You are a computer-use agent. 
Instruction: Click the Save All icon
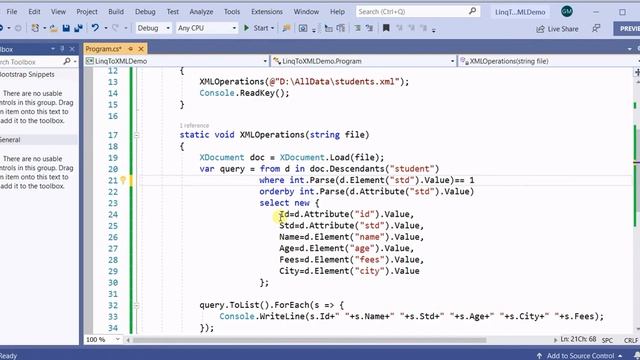(x=78, y=28)
